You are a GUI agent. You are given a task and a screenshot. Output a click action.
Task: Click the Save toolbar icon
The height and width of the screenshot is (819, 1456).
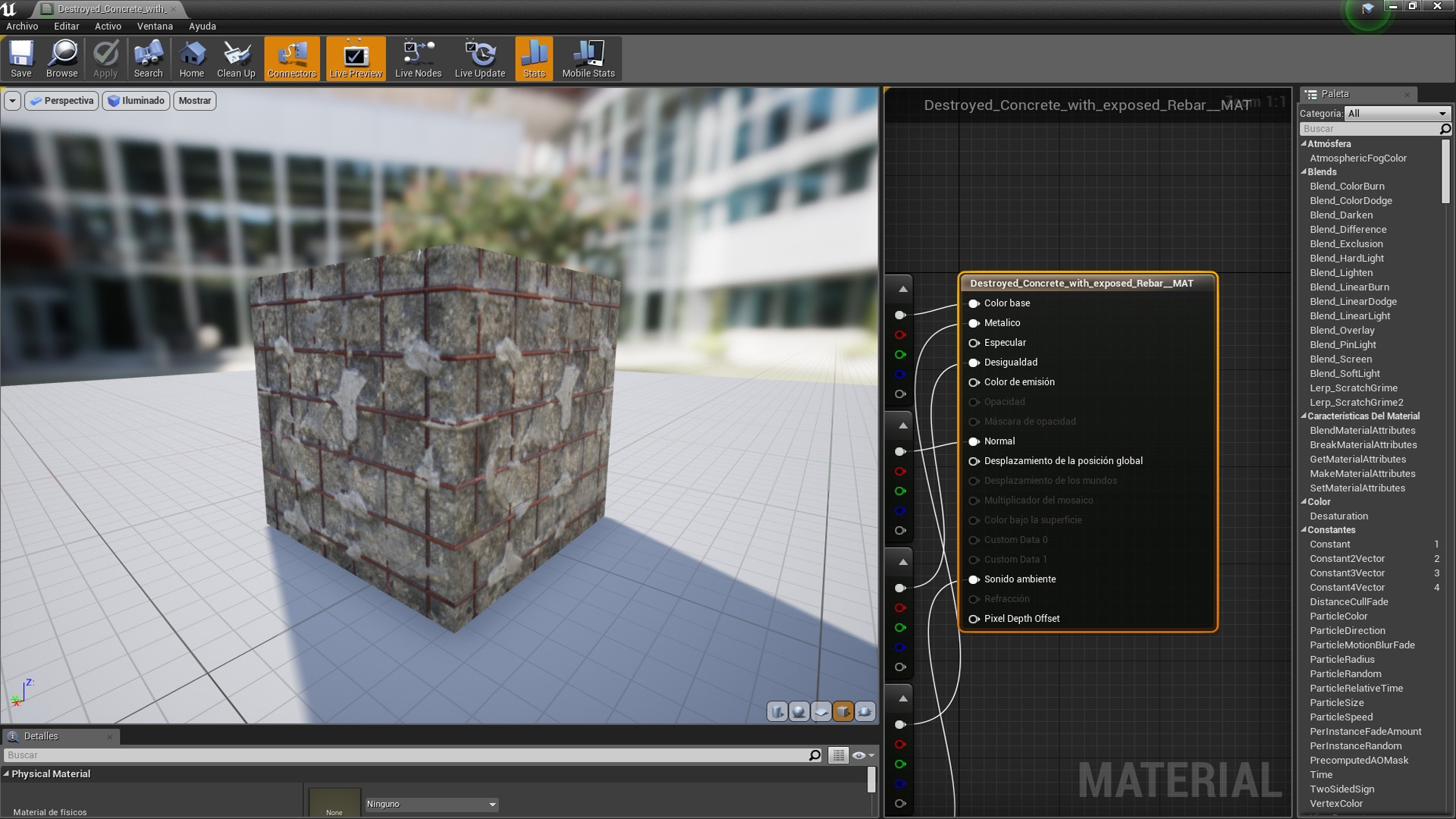click(21, 59)
